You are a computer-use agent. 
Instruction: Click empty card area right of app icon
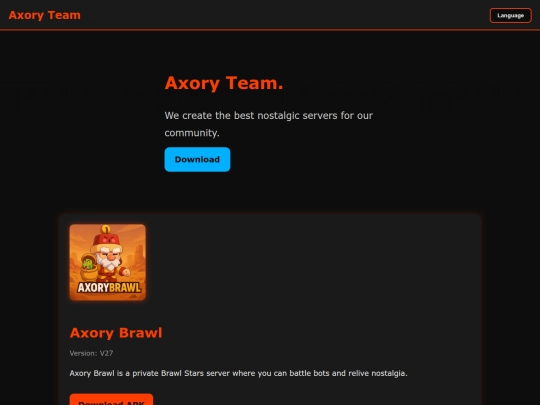(x=310, y=262)
